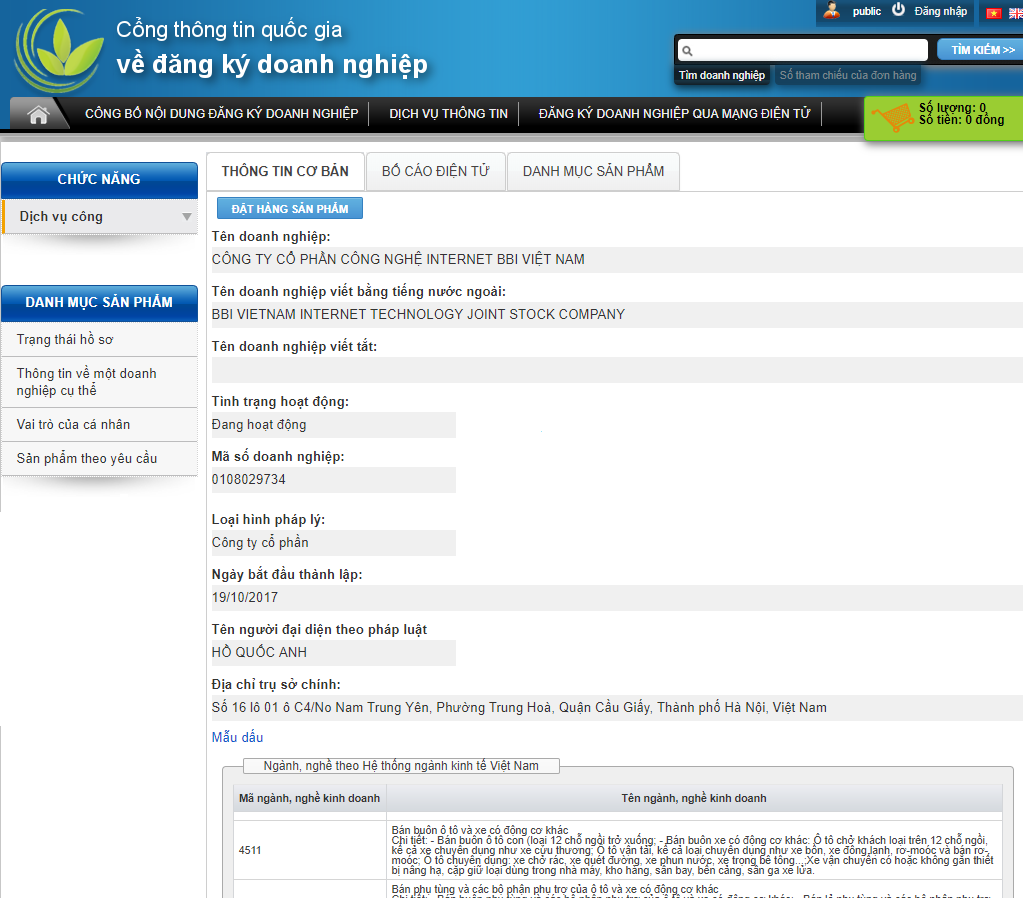The height and width of the screenshot is (902, 1023).
Task: Click industry code 4511 cell
Action: point(309,850)
